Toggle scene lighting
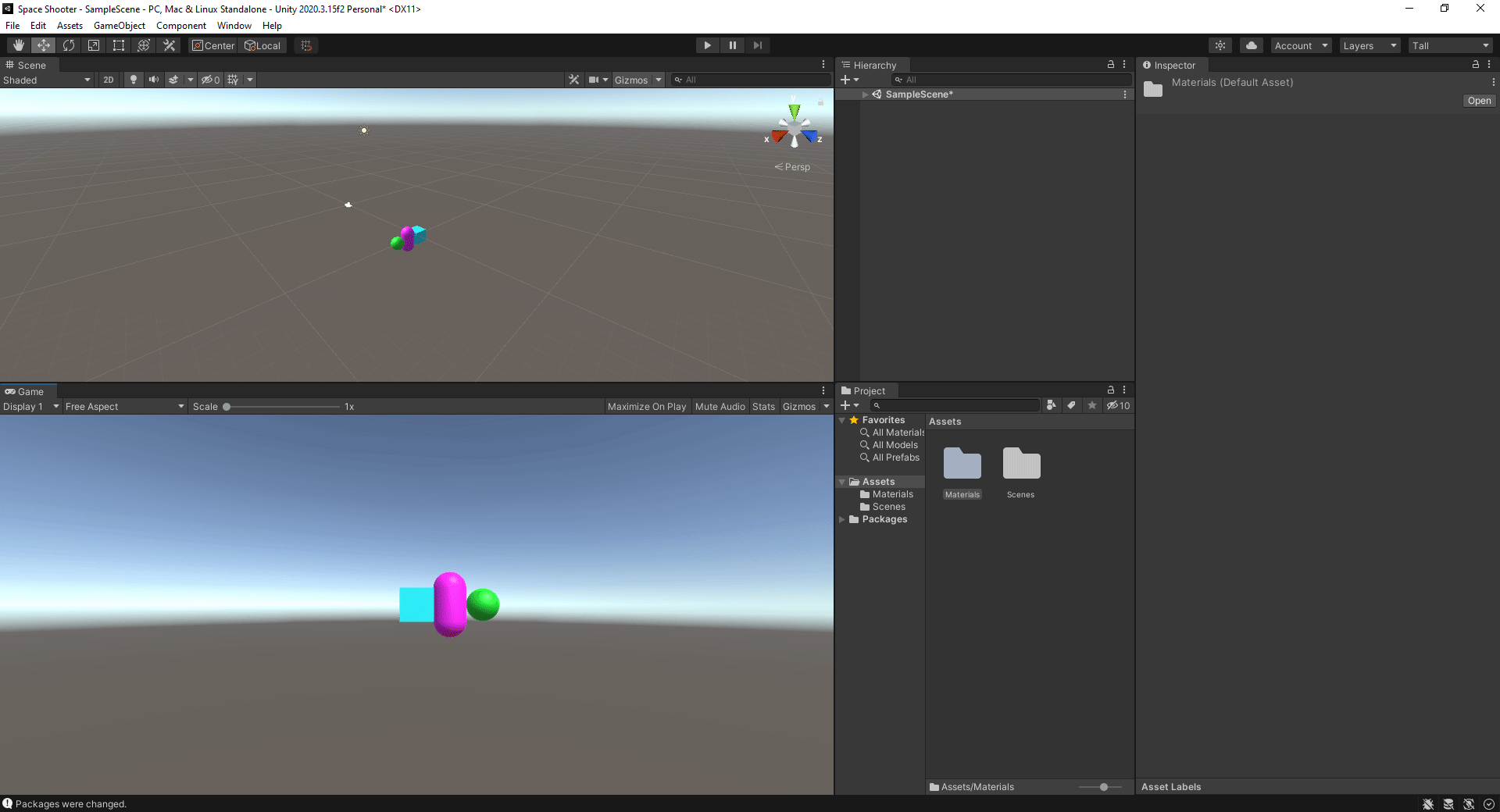 click(x=133, y=79)
